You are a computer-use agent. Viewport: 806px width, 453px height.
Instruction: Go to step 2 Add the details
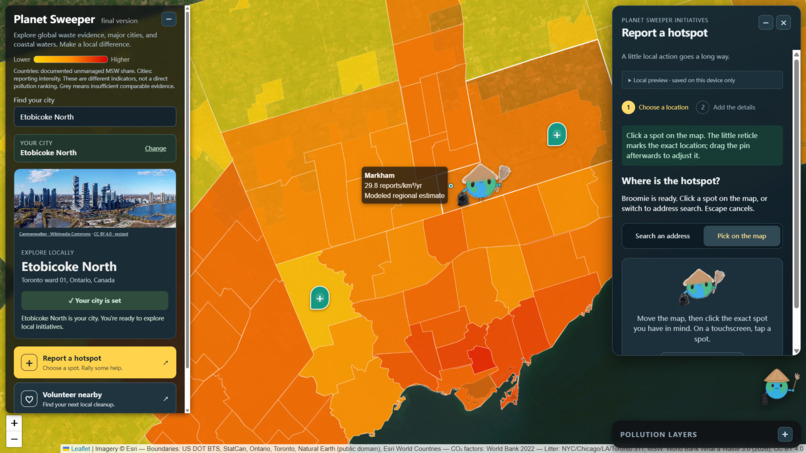[x=726, y=107]
